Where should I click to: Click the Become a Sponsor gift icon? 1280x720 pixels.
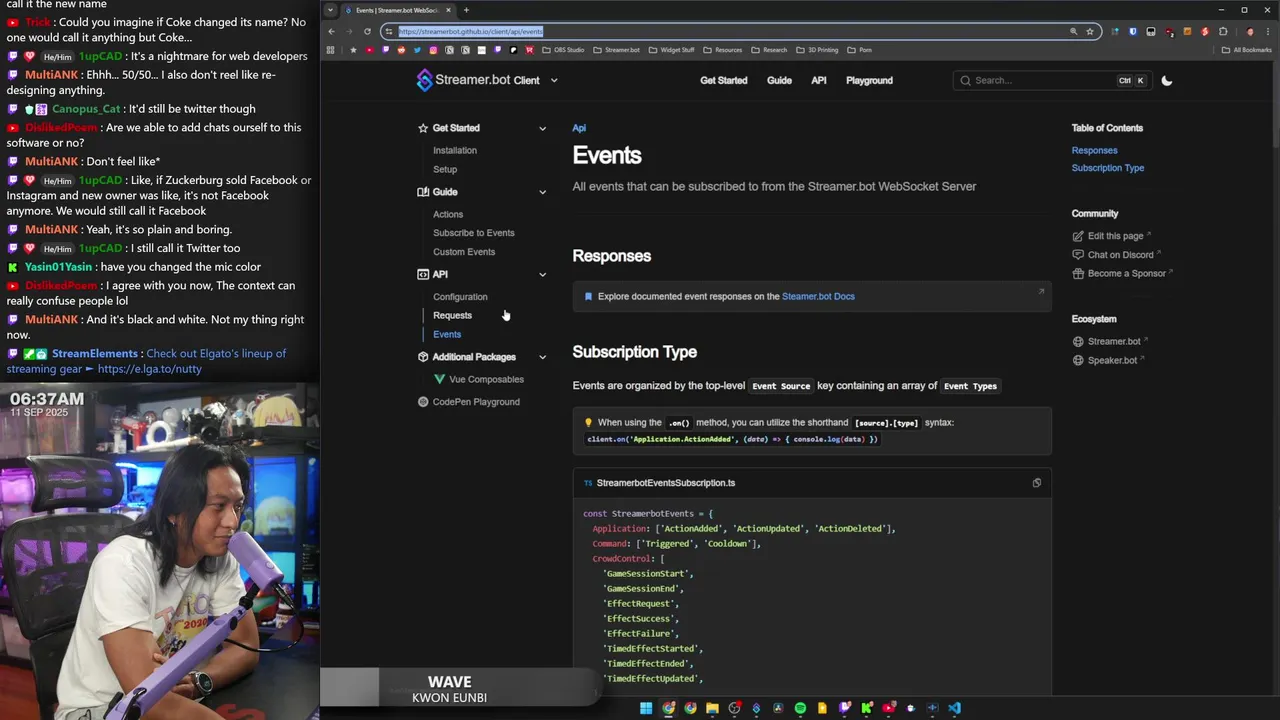point(1078,274)
